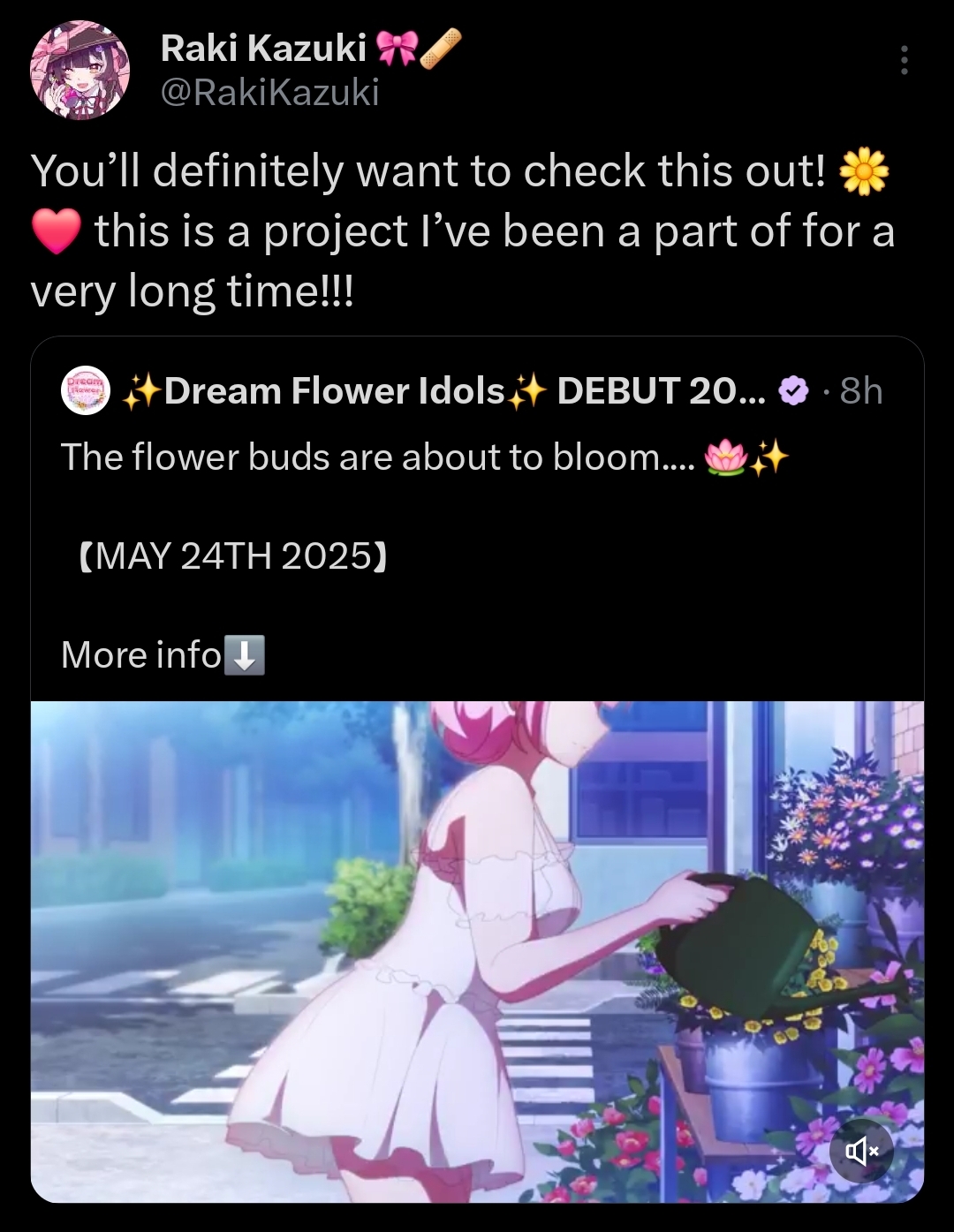Viewport: 954px width, 1232px height.
Task: Click the pink ribbon emoji beside Raki Kazuki
Action: coord(397,49)
